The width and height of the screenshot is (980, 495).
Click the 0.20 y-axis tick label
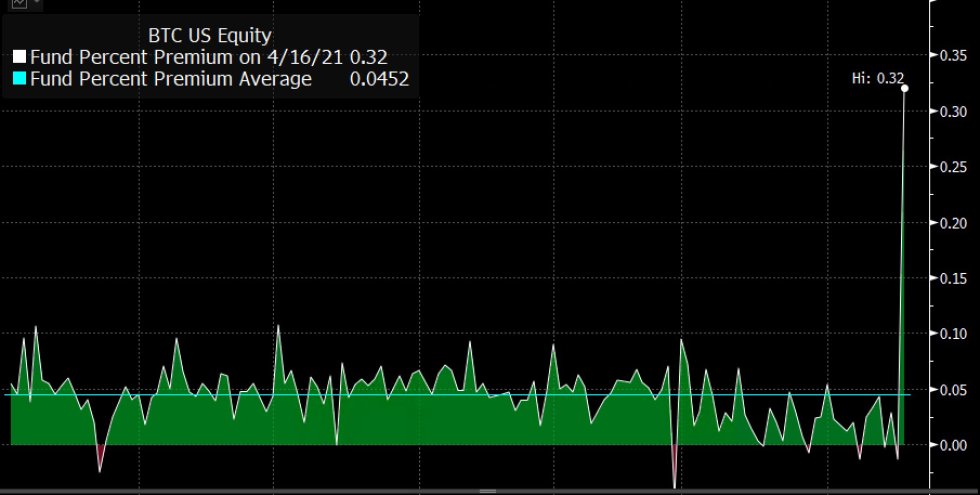(x=952, y=223)
